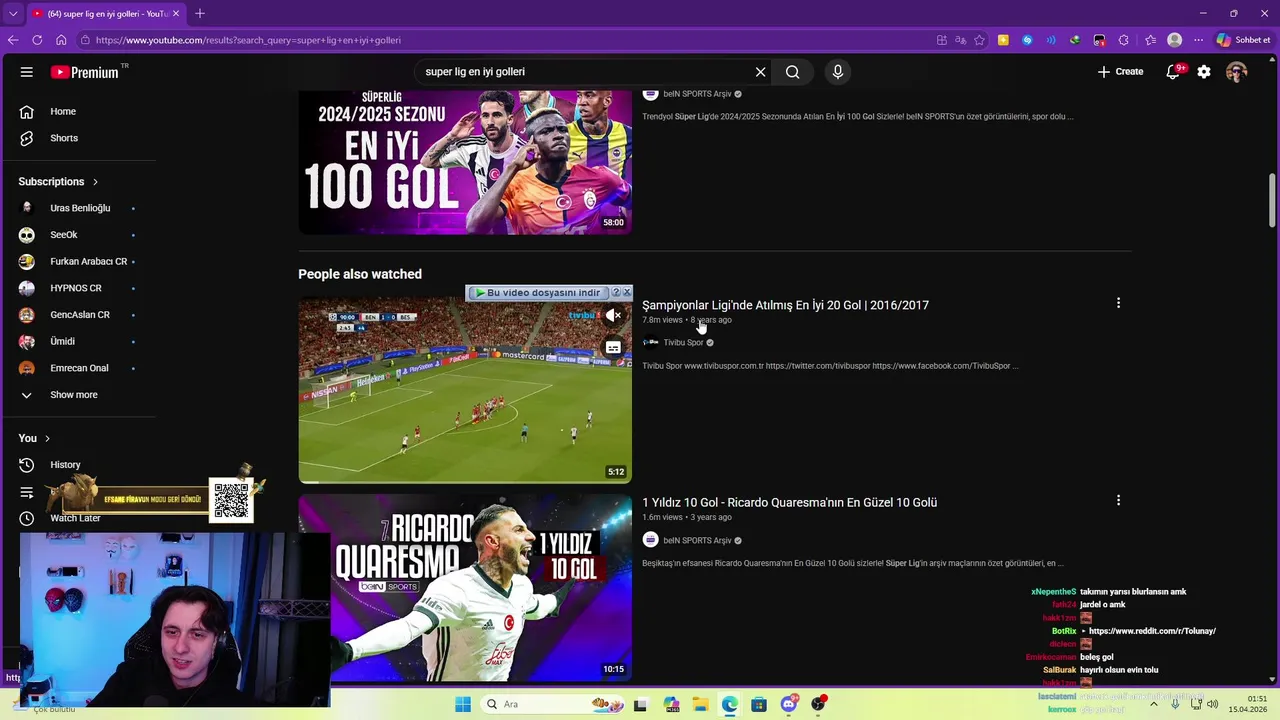Image resolution: width=1280 pixels, height=720 pixels.
Task: Go back with the browser back arrow
Action: click(13, 40)
